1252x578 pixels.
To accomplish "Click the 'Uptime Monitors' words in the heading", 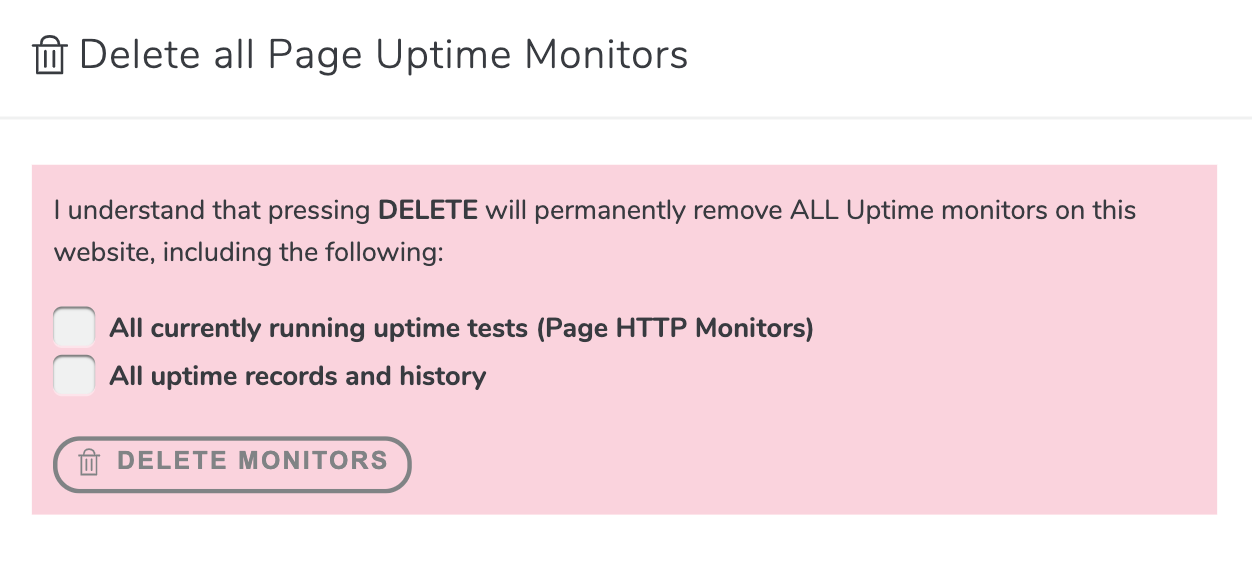I will click(532, 55).
